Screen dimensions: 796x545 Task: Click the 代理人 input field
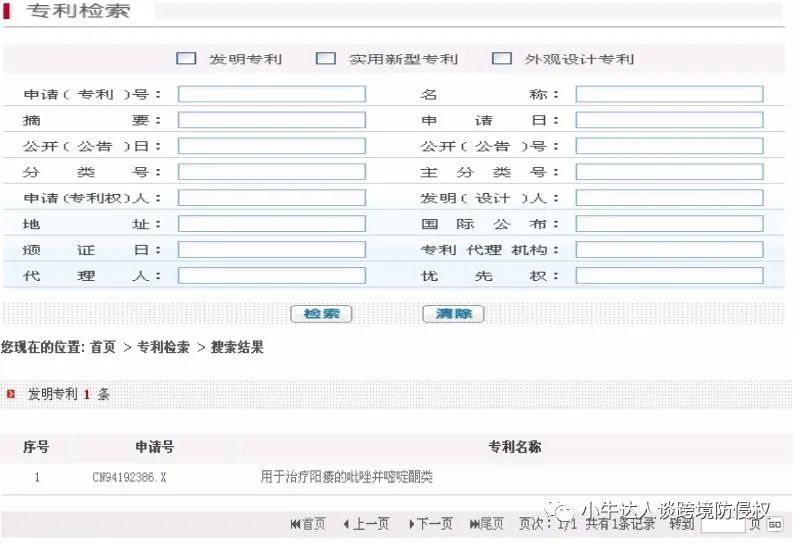[x=272, y=276]
